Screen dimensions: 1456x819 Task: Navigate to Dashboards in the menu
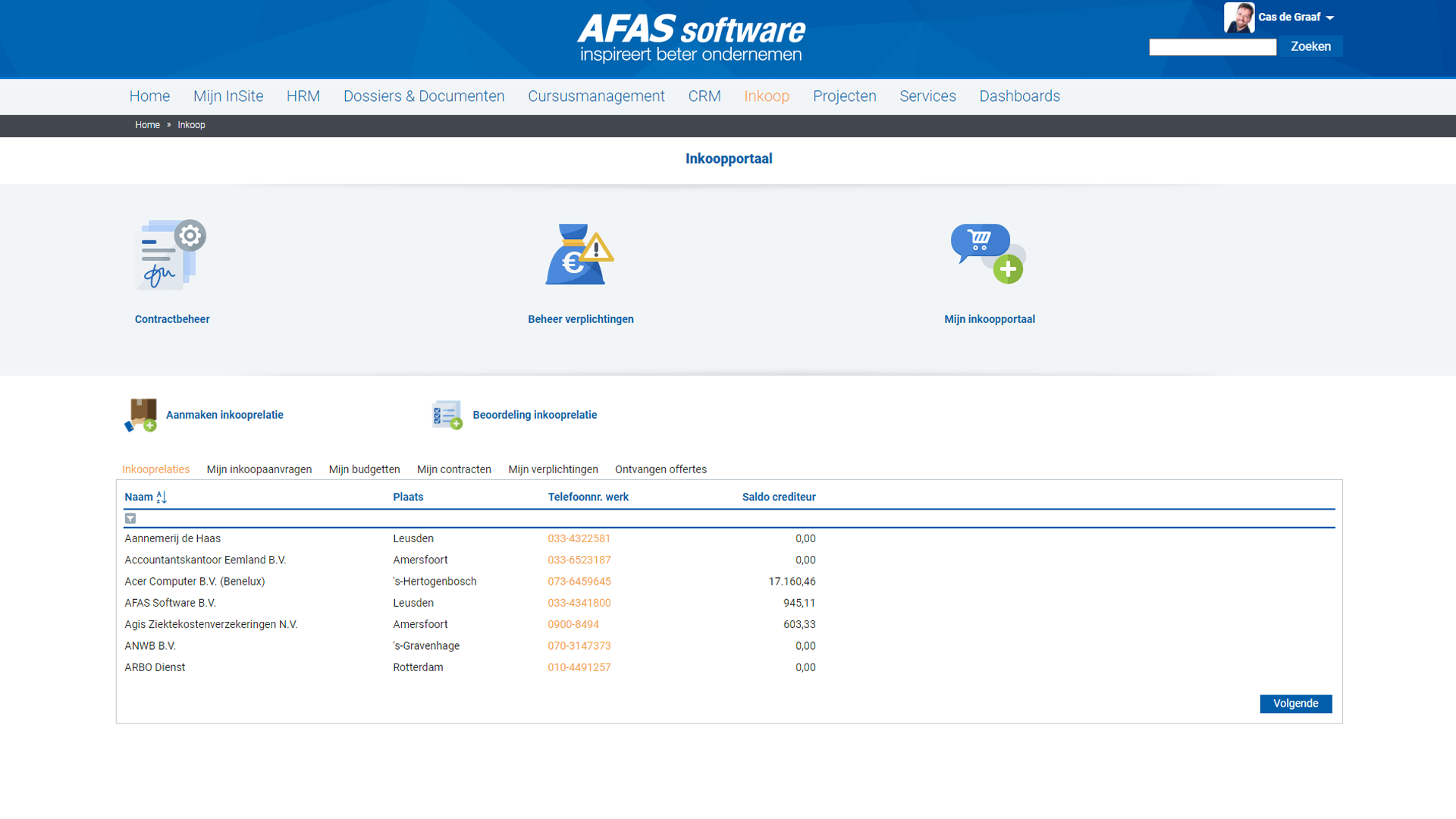[1020, 96]
